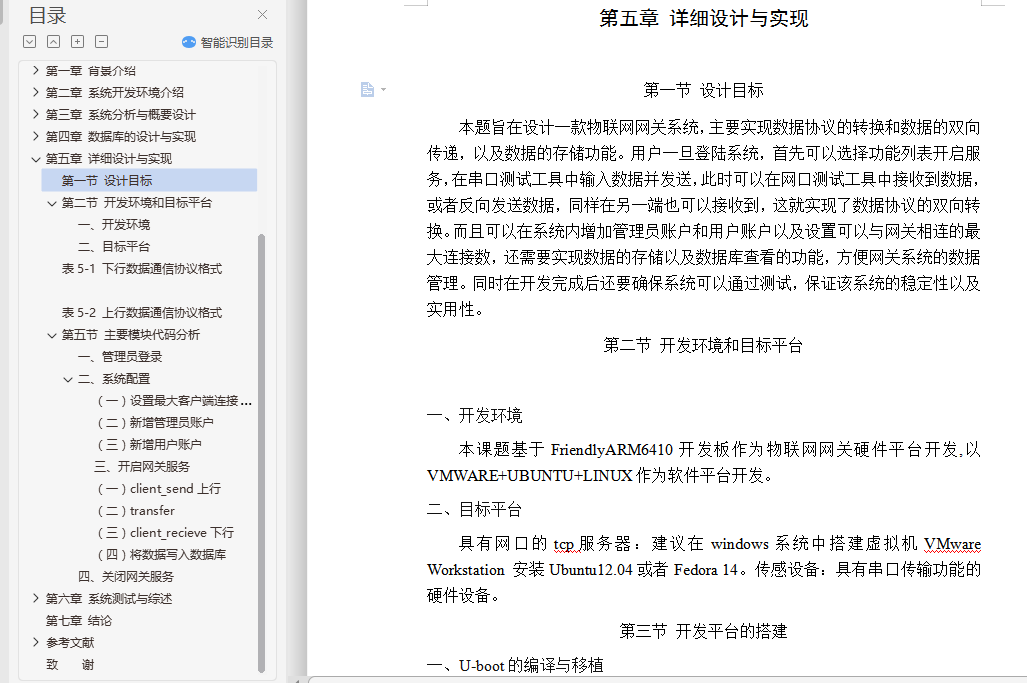Open 表 5-1 下行数据通信协议格式 entry
1027x683 pixels.
(141, 268)
